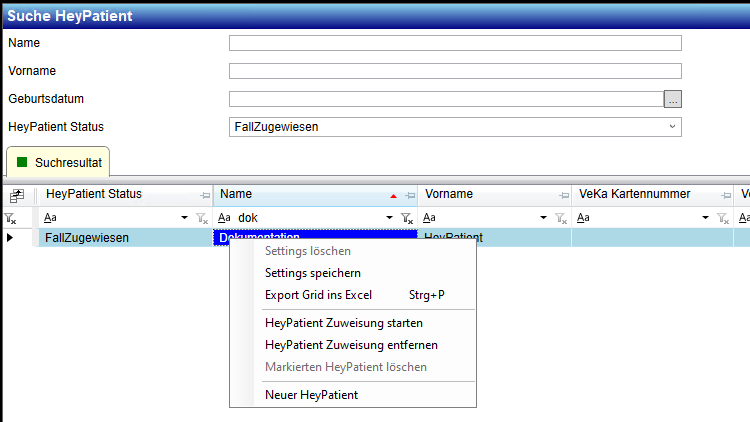Expand Vorname column filter dropdown
The height and width of the screenshot is (422, 750).
[x=543, y=218]
